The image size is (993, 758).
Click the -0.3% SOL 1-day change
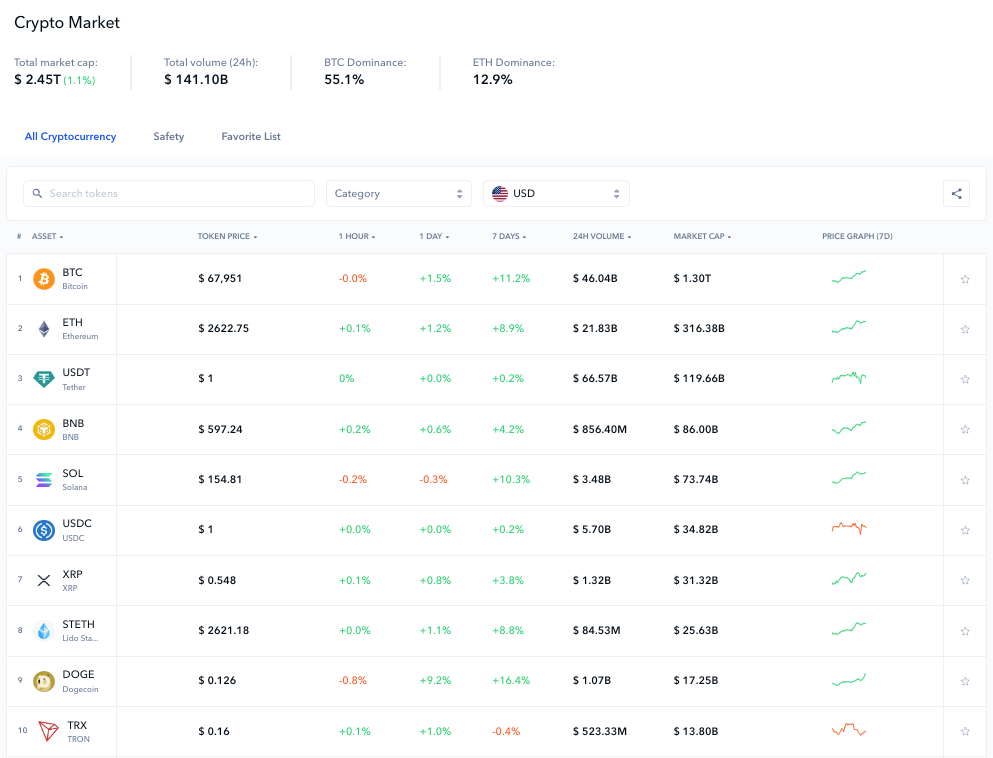(x=433, y=479)
